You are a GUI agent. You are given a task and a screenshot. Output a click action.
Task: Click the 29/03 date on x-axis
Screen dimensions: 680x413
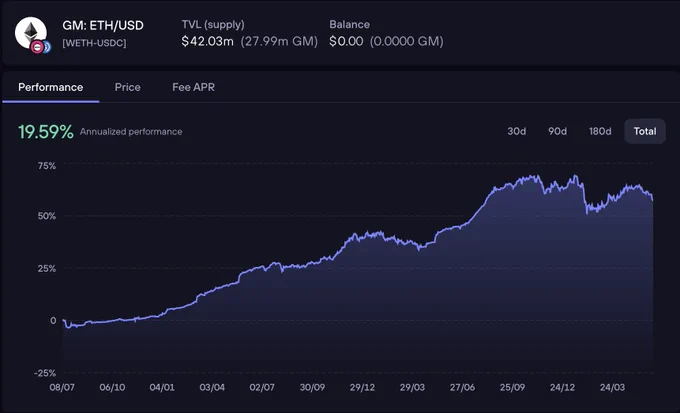pos(412,387)
